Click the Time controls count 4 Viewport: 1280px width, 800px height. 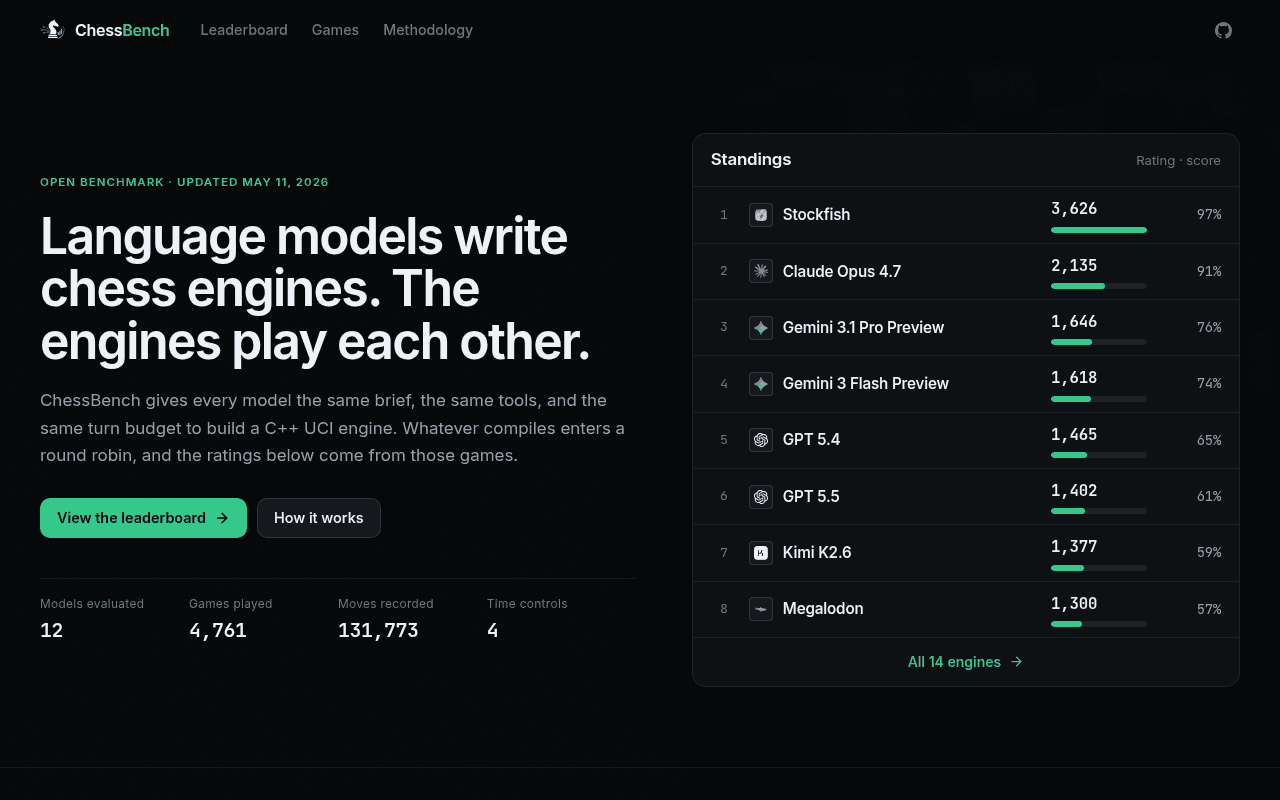coord(493,630)
